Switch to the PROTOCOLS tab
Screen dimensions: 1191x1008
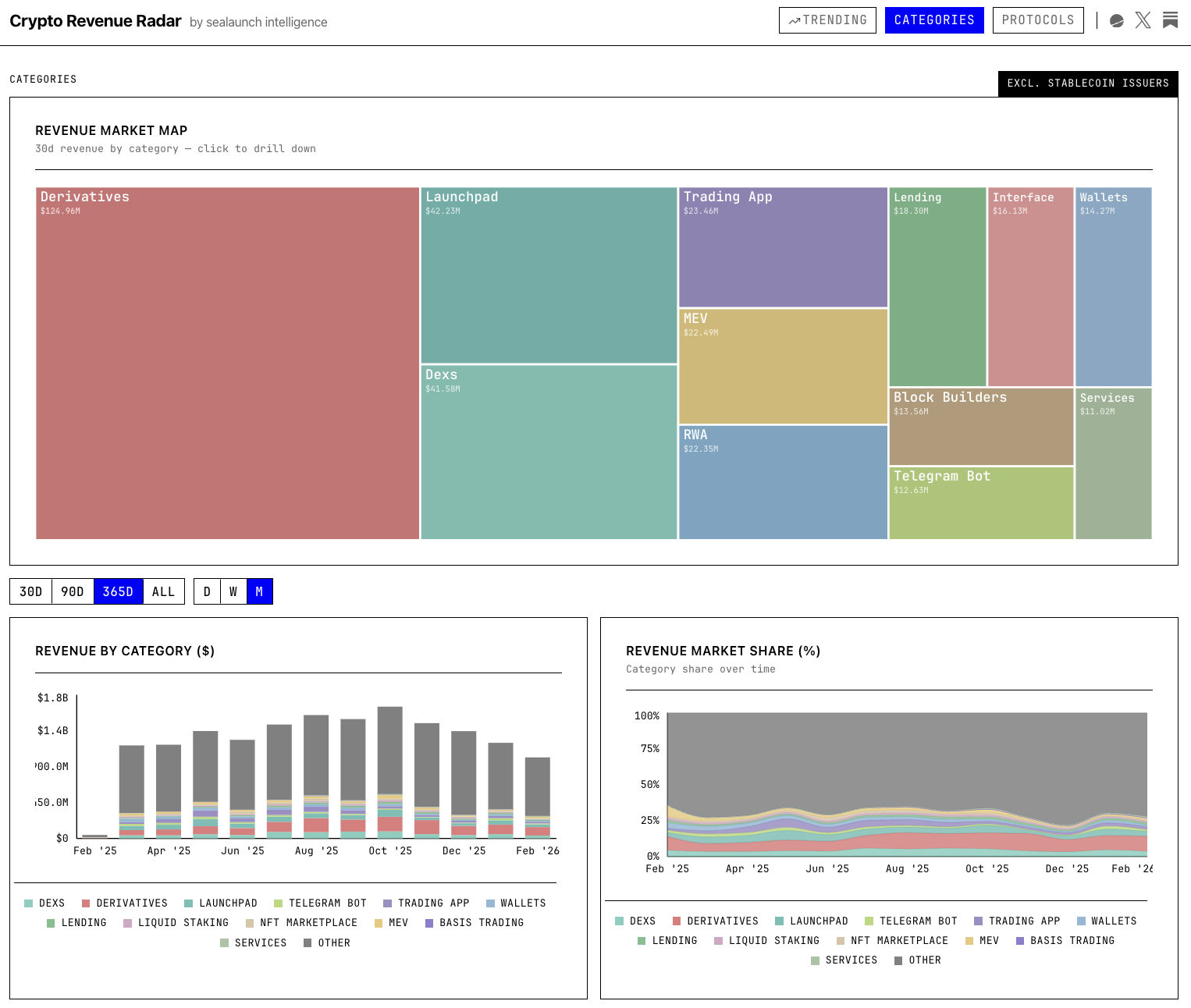tap(1038, 20)
